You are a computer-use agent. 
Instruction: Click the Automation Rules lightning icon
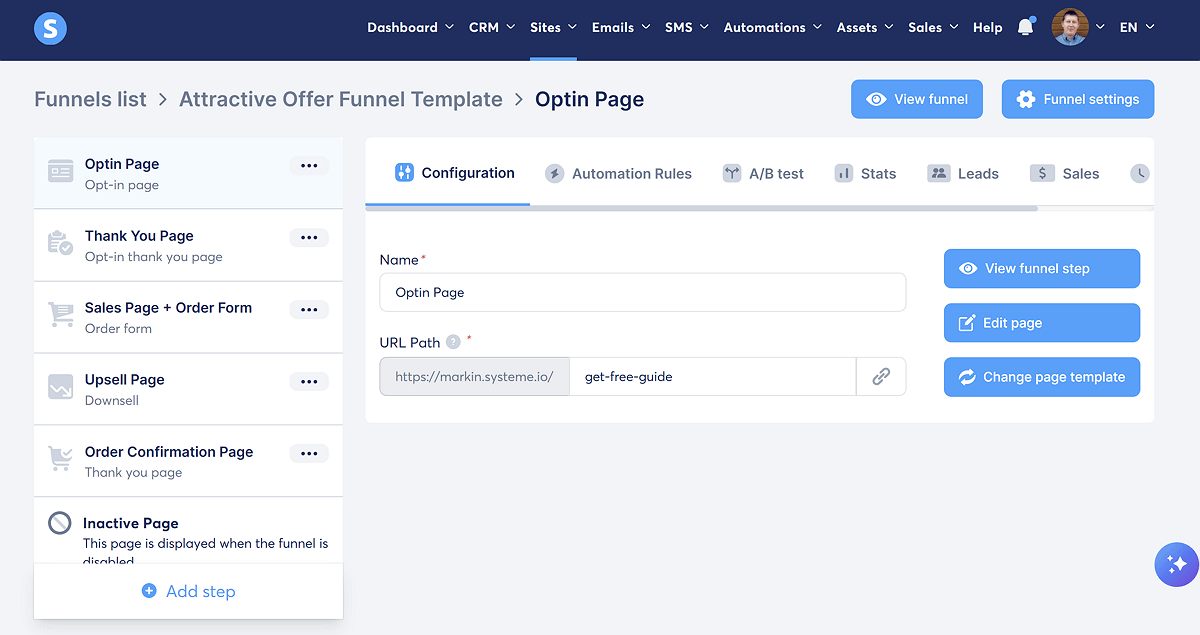coord(554,173)
